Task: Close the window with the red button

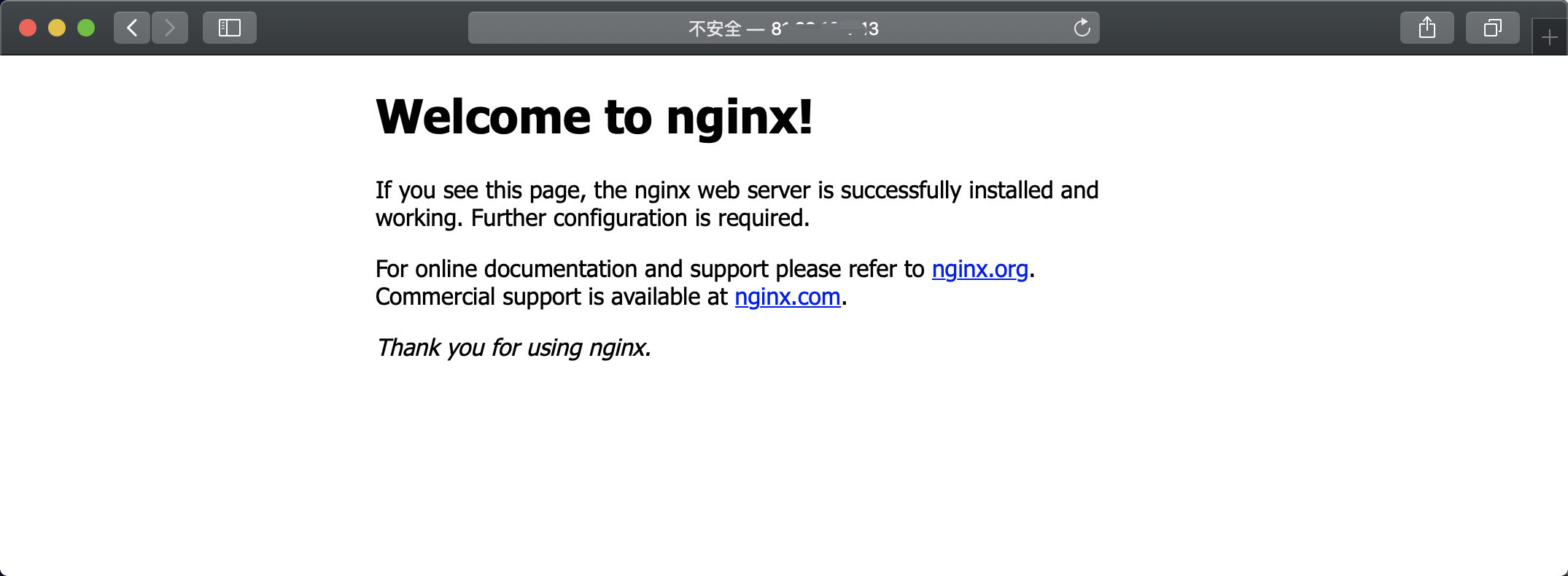Action: coord(28,28)
